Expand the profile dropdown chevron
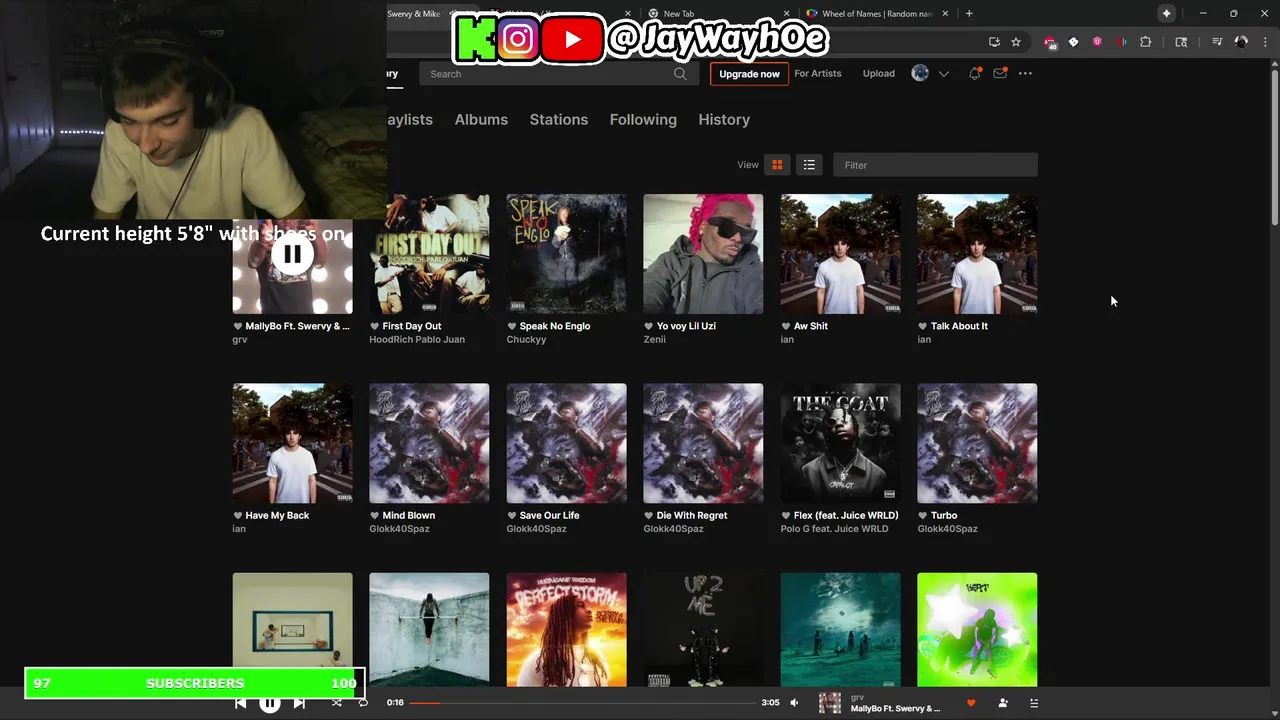The image size is (1280, 720). pyautogui.click(x=943, y=74)
